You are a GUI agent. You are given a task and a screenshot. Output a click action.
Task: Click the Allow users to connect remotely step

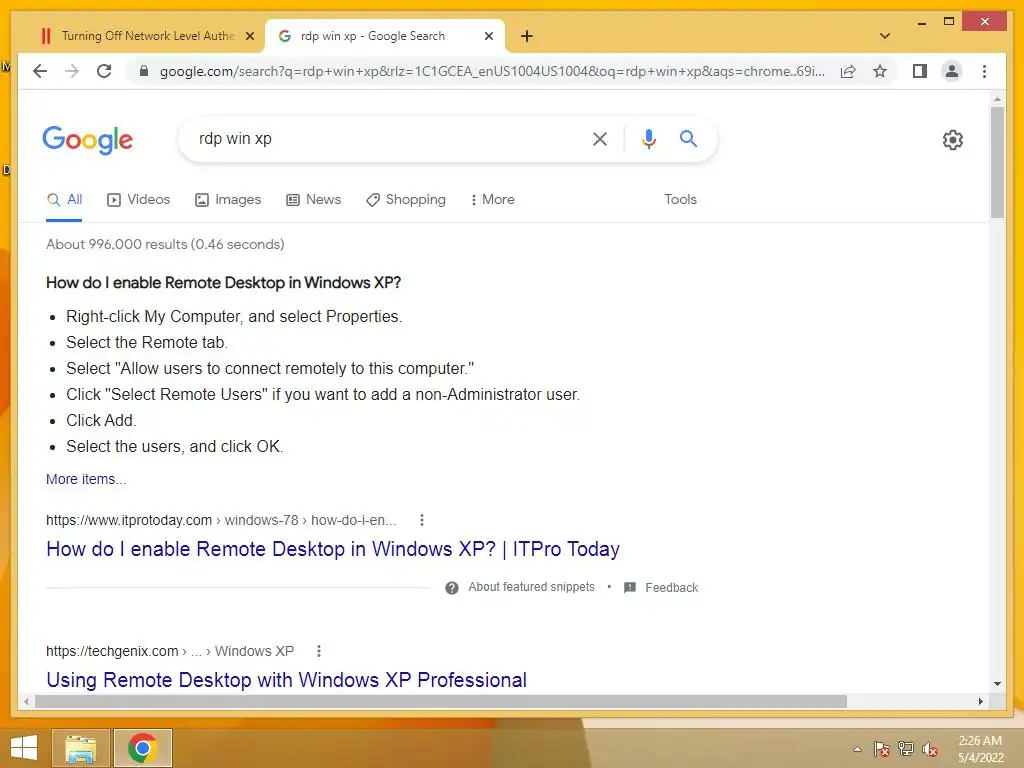coord(270,368)
